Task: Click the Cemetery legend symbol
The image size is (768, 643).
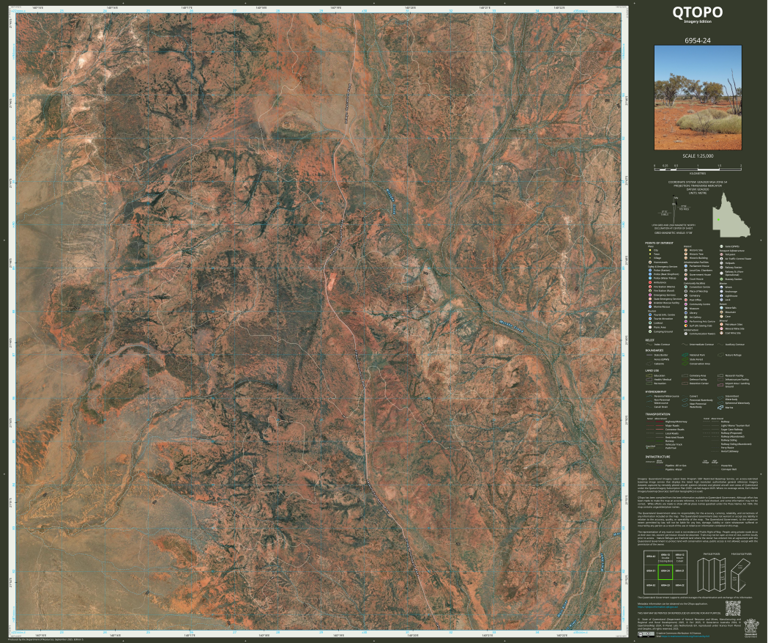Action: 686,296
